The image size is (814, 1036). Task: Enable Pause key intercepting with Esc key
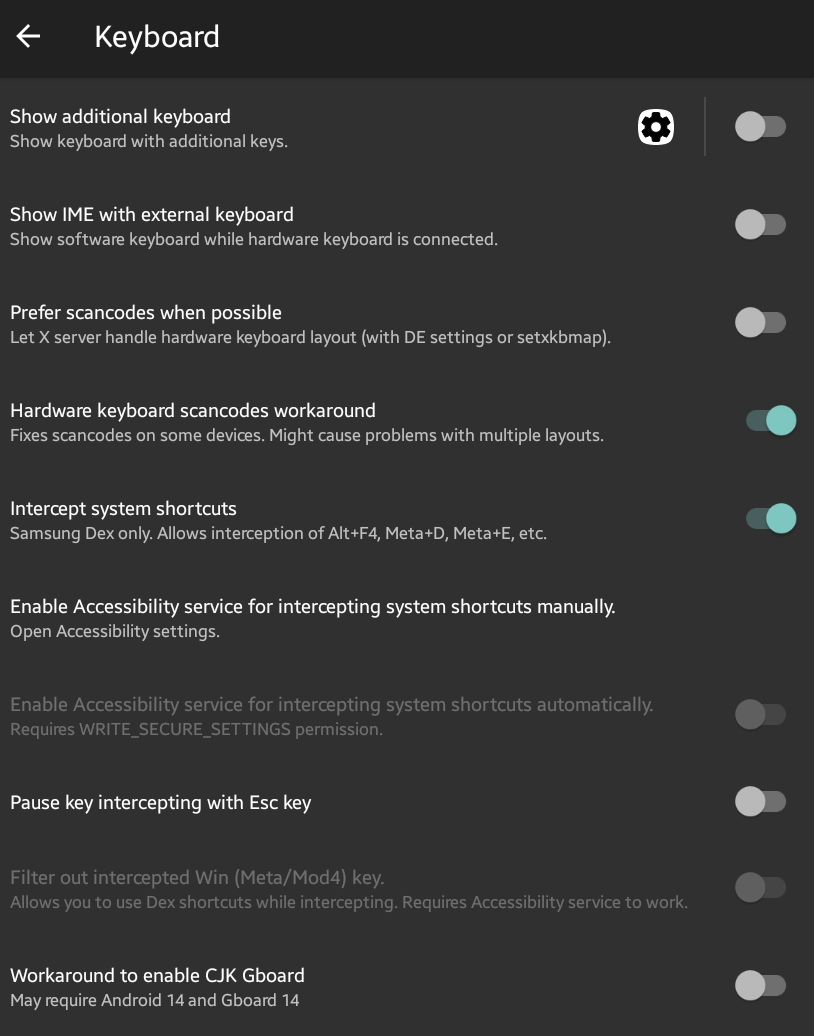[x=760, y=801]
